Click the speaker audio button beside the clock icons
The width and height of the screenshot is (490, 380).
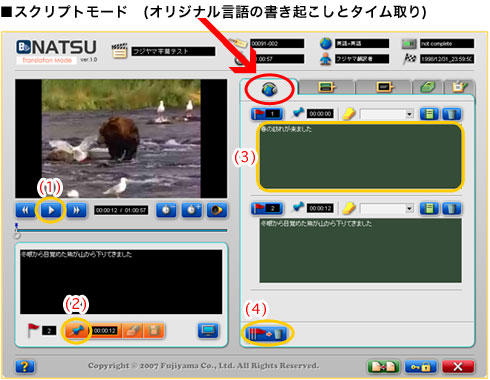tap(217, 210)
